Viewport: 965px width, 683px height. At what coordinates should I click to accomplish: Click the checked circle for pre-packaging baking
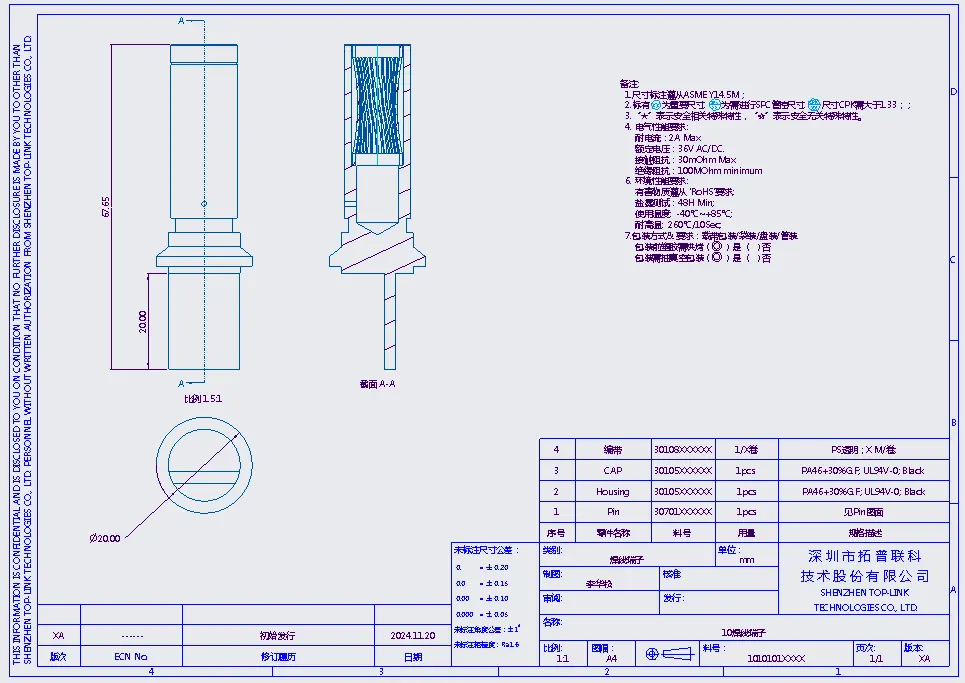coord(714,246)
